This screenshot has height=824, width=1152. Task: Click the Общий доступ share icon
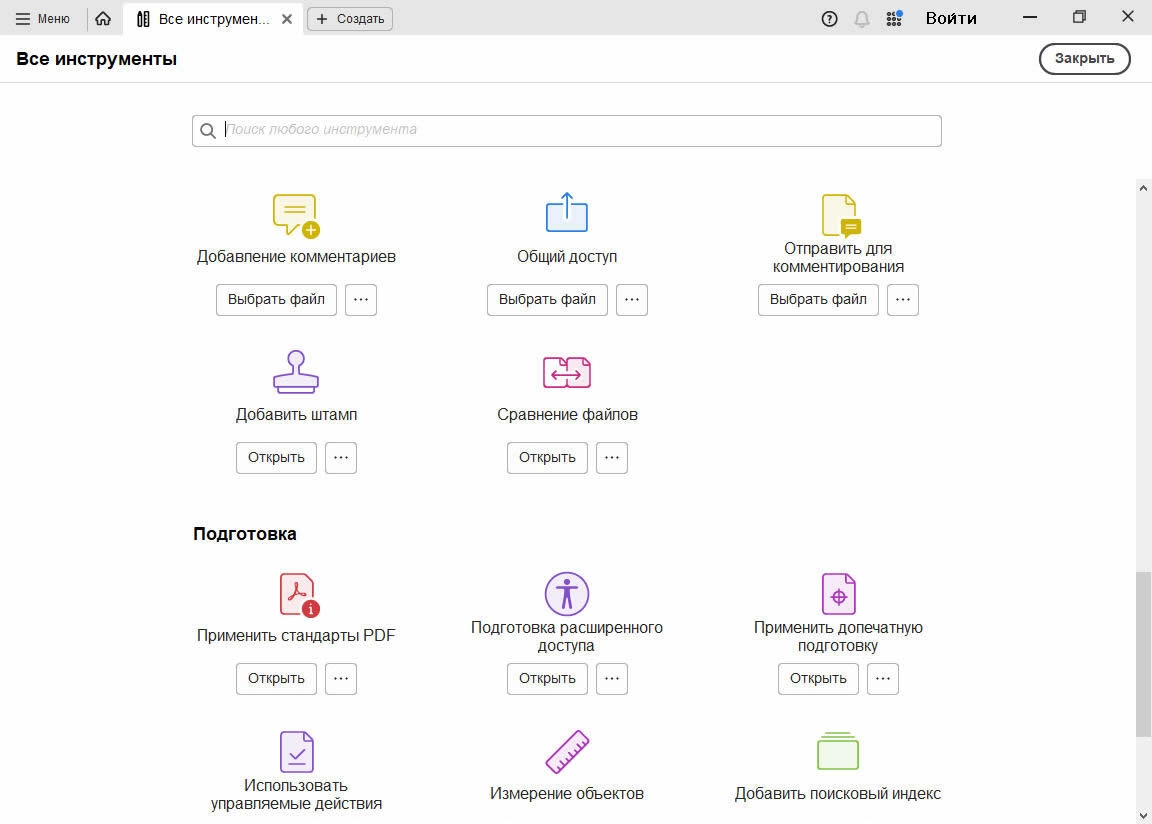click(x=566, y=213)
